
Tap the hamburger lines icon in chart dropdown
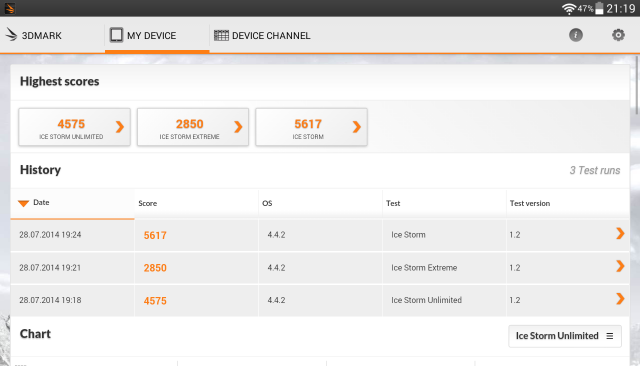coord(610,336)
